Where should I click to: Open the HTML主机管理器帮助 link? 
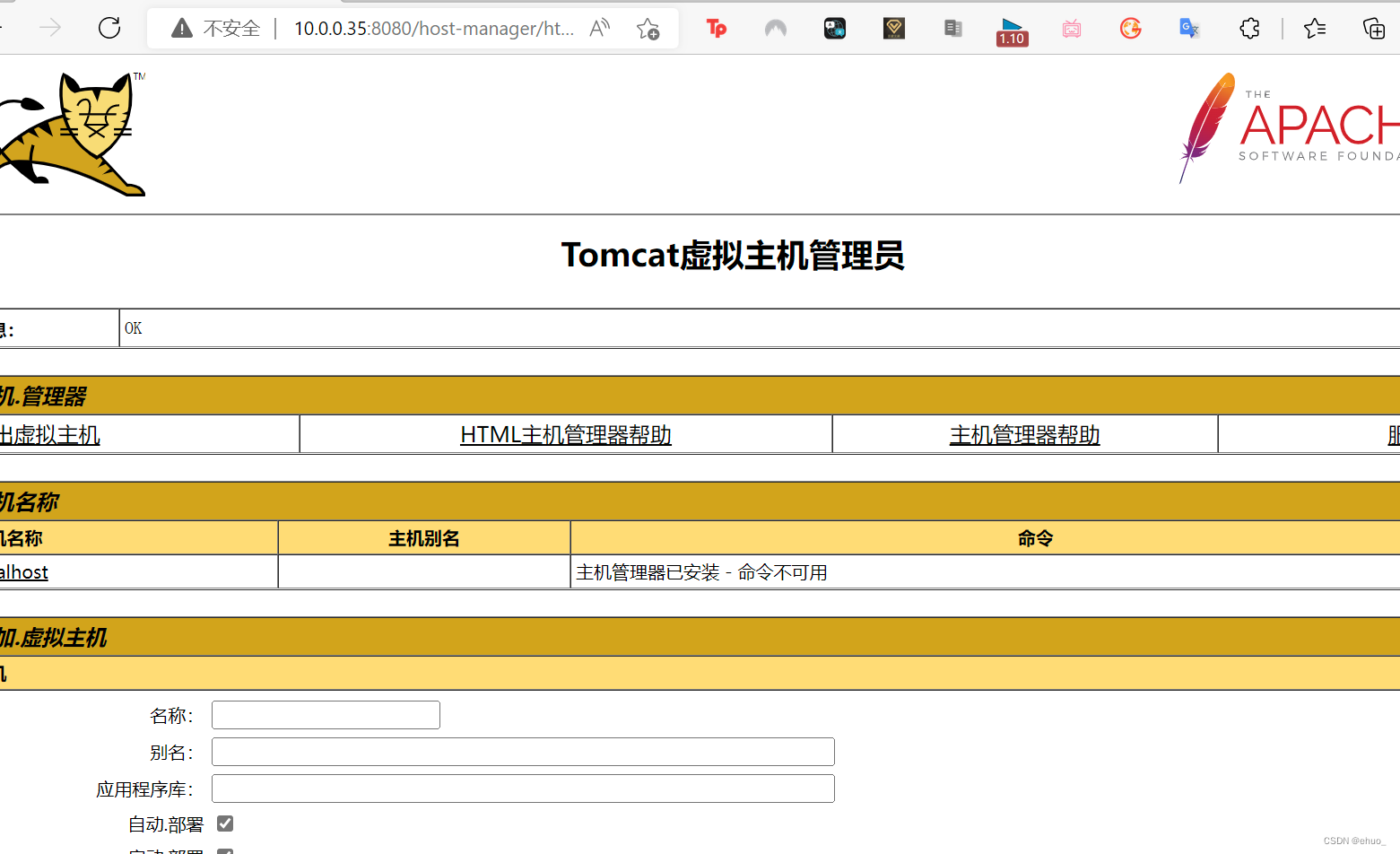pyautogui.click(x=566, y=435)
